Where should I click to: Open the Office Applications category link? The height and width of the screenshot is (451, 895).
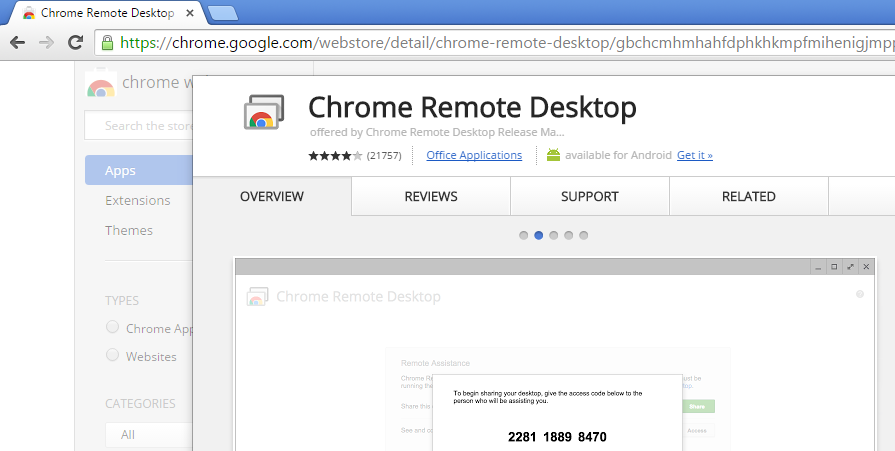474,155
